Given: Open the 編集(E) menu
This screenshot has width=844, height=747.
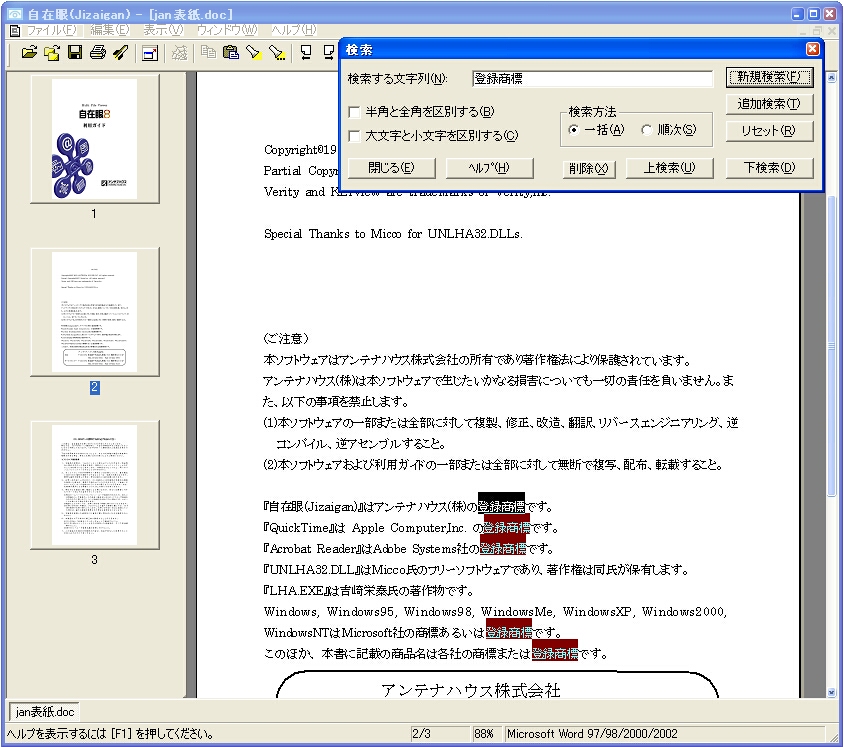Looking at the screenshot, I should pyautogui.click(x=110, y=30).
